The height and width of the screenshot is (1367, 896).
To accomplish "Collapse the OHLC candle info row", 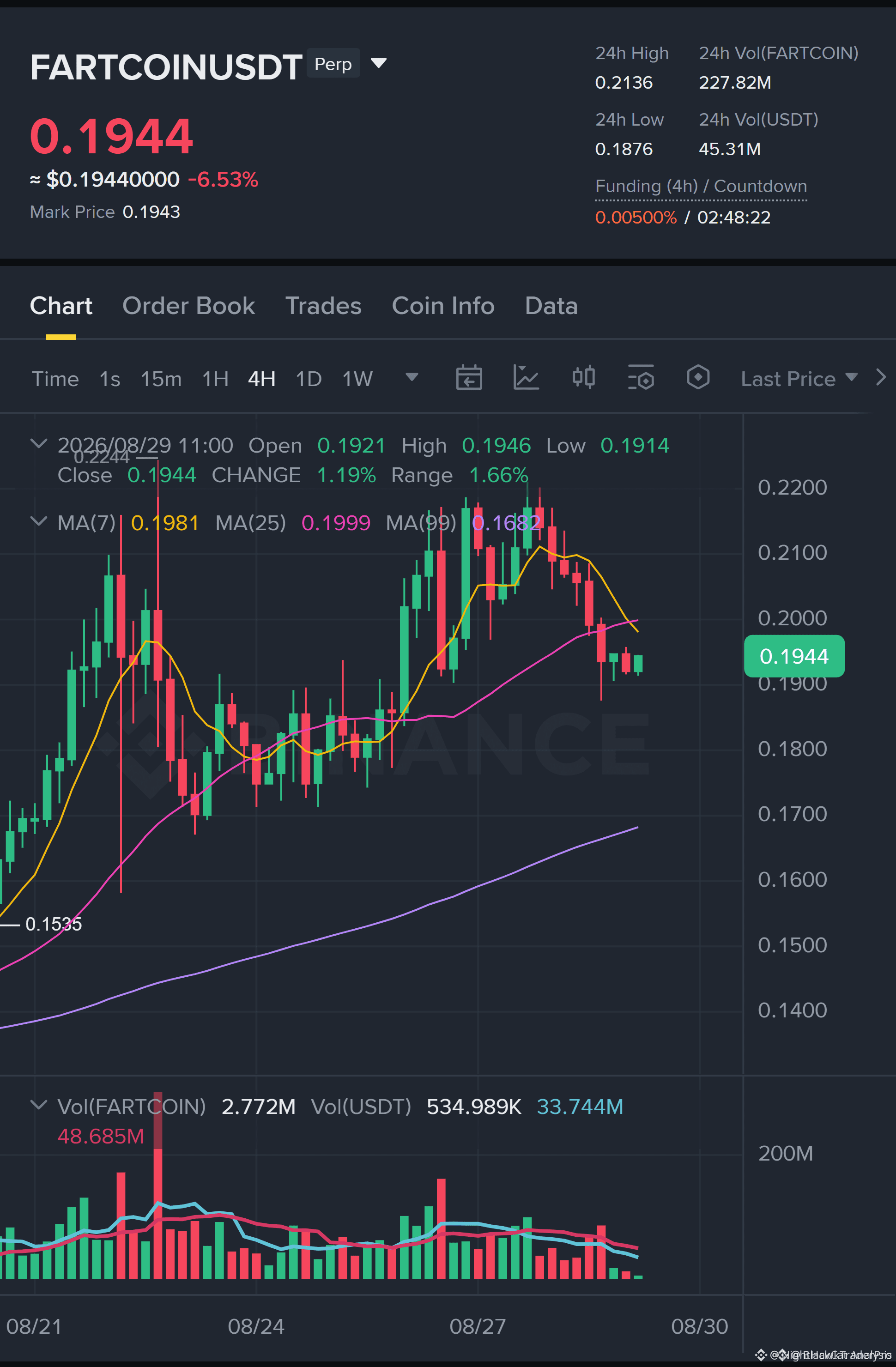I will click(x=38, y=443).
